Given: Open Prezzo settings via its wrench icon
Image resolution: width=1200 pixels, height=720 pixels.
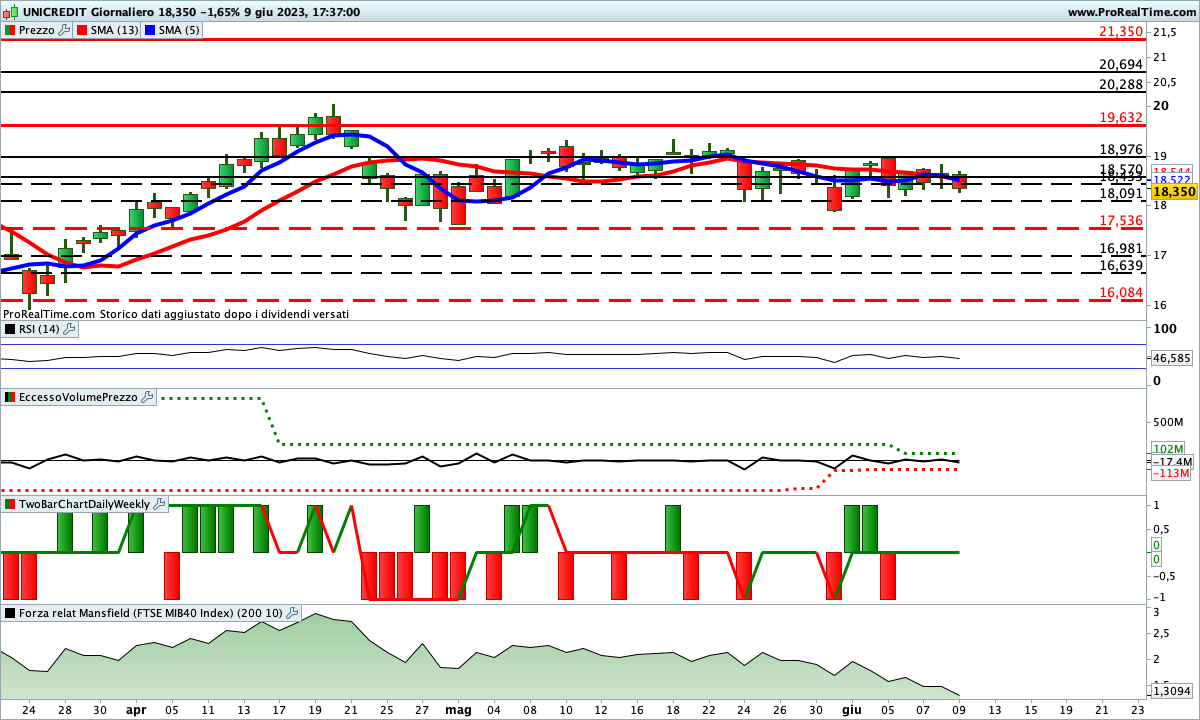Looking at the screenshot, I should click(64, 30).
